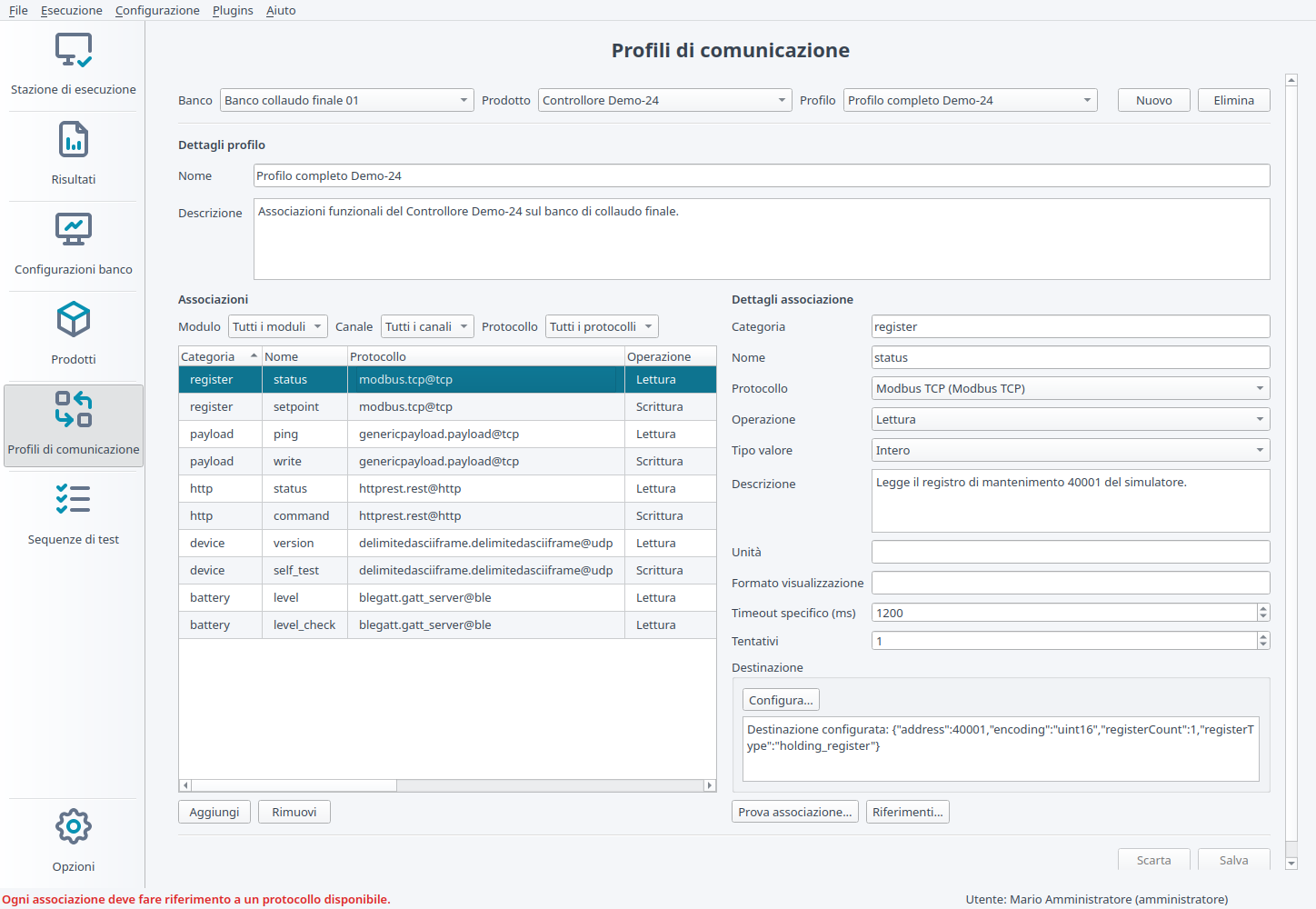Open the Opzioni gear icon
The height and width of the screenshot is (909, 1316).
[74, 826]
